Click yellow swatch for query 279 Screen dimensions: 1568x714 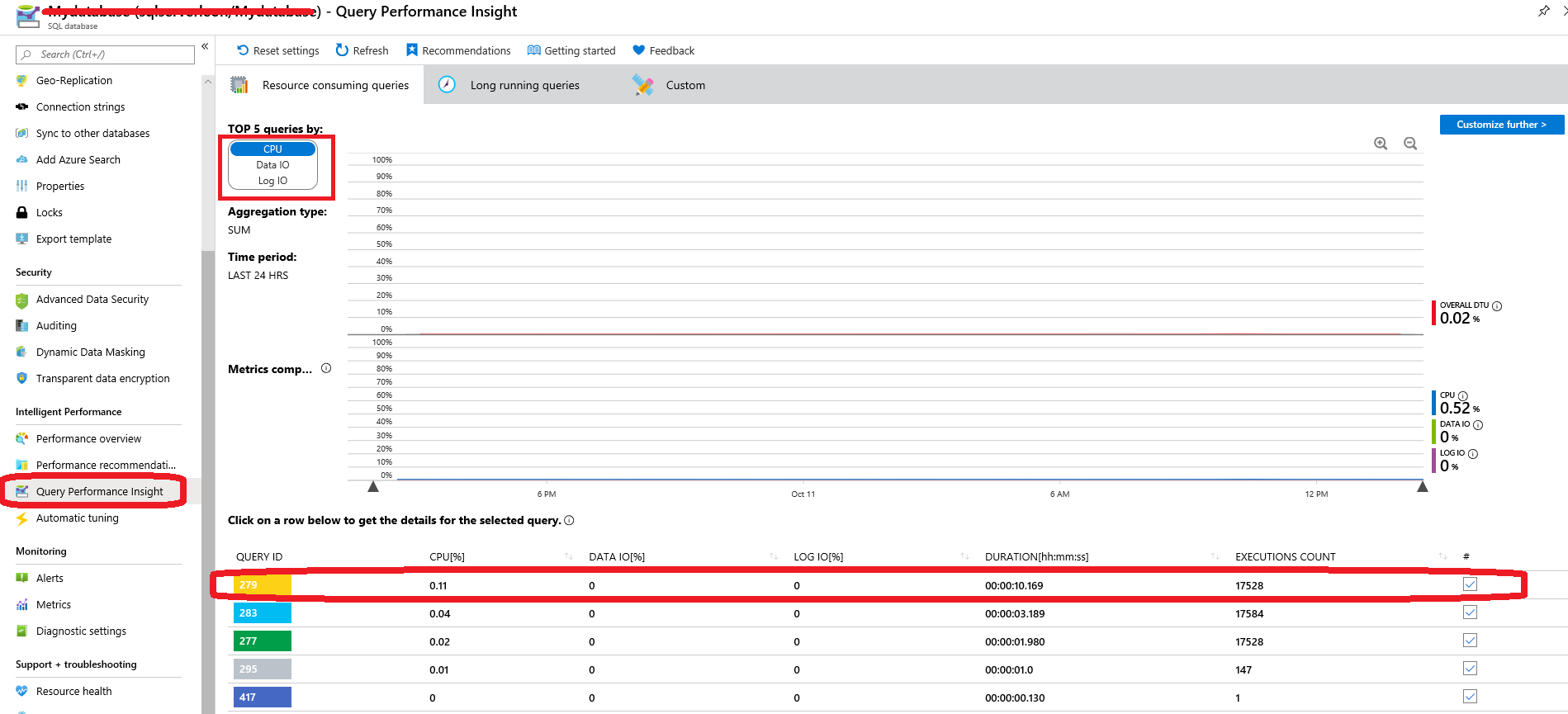[x=263, y=585]
